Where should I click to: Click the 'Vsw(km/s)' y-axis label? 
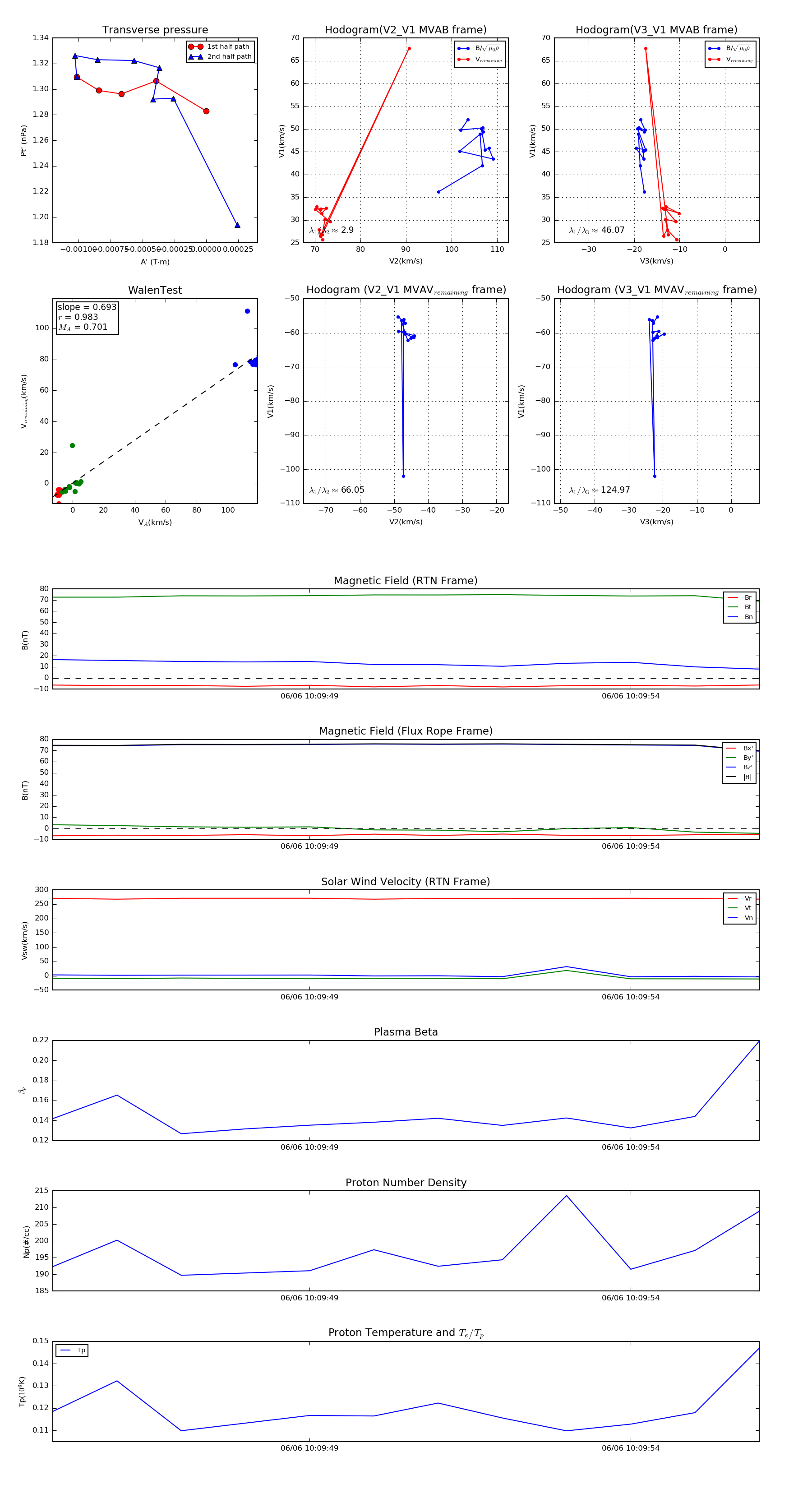(x=24, y=940)
